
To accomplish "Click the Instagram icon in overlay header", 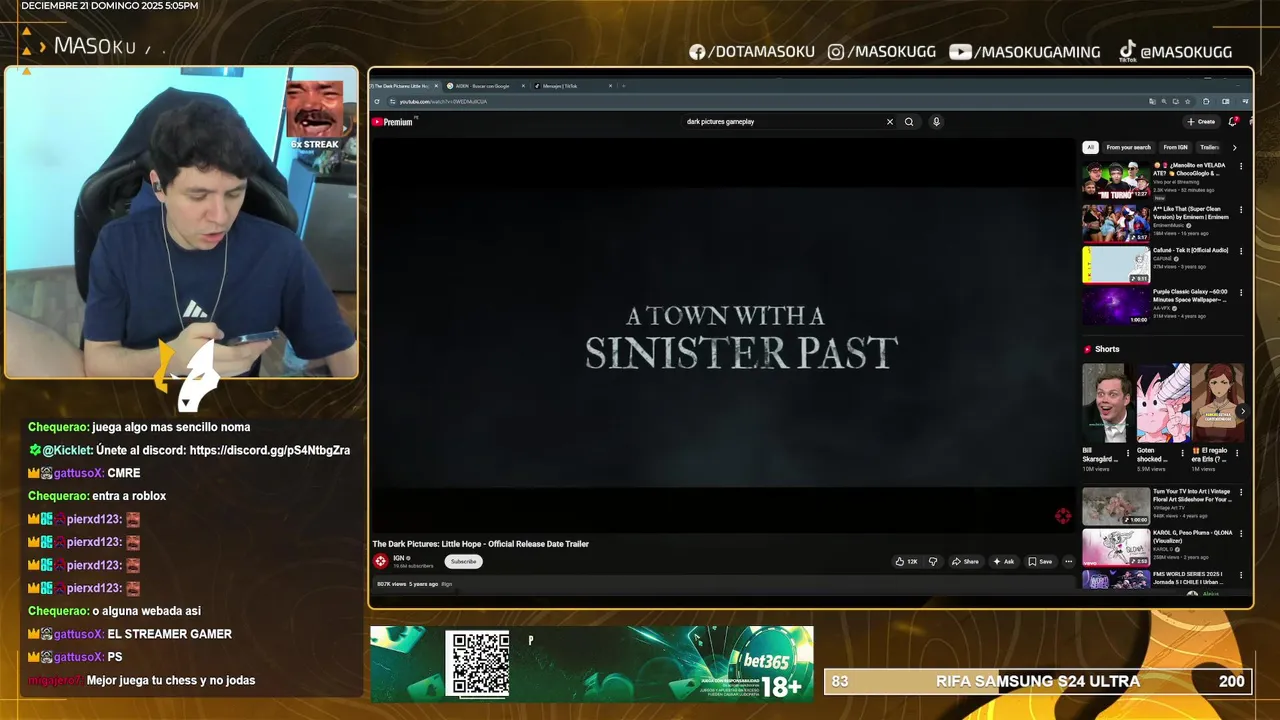I will pos(836,52).
